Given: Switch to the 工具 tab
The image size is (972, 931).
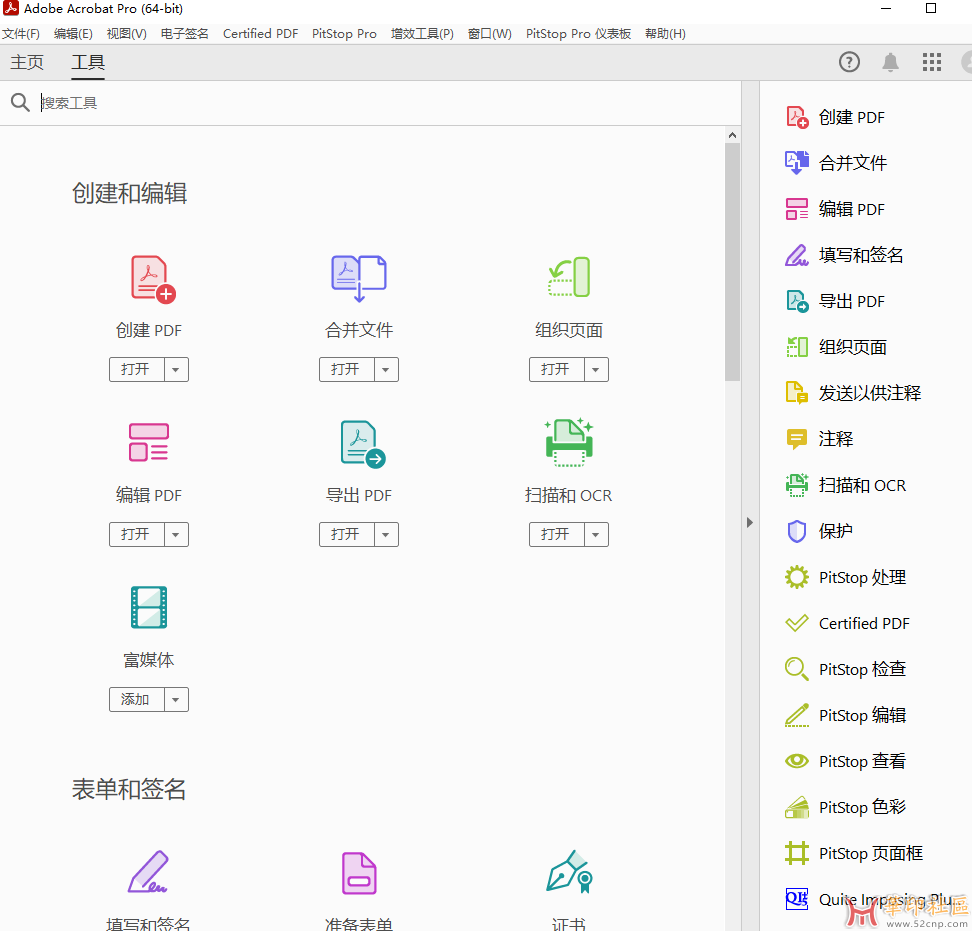Looking at the screenshot, I should [88, 62].
